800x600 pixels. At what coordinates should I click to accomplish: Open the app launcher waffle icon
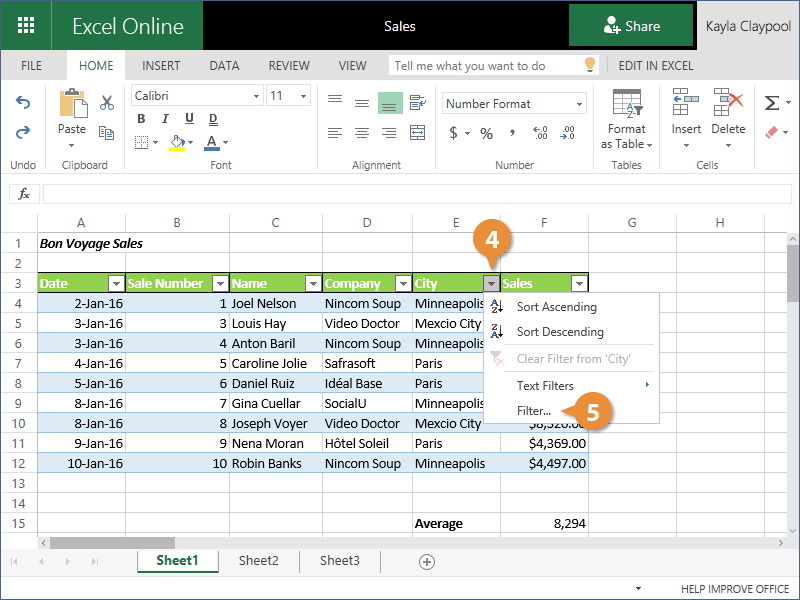[x=26, y=26]
